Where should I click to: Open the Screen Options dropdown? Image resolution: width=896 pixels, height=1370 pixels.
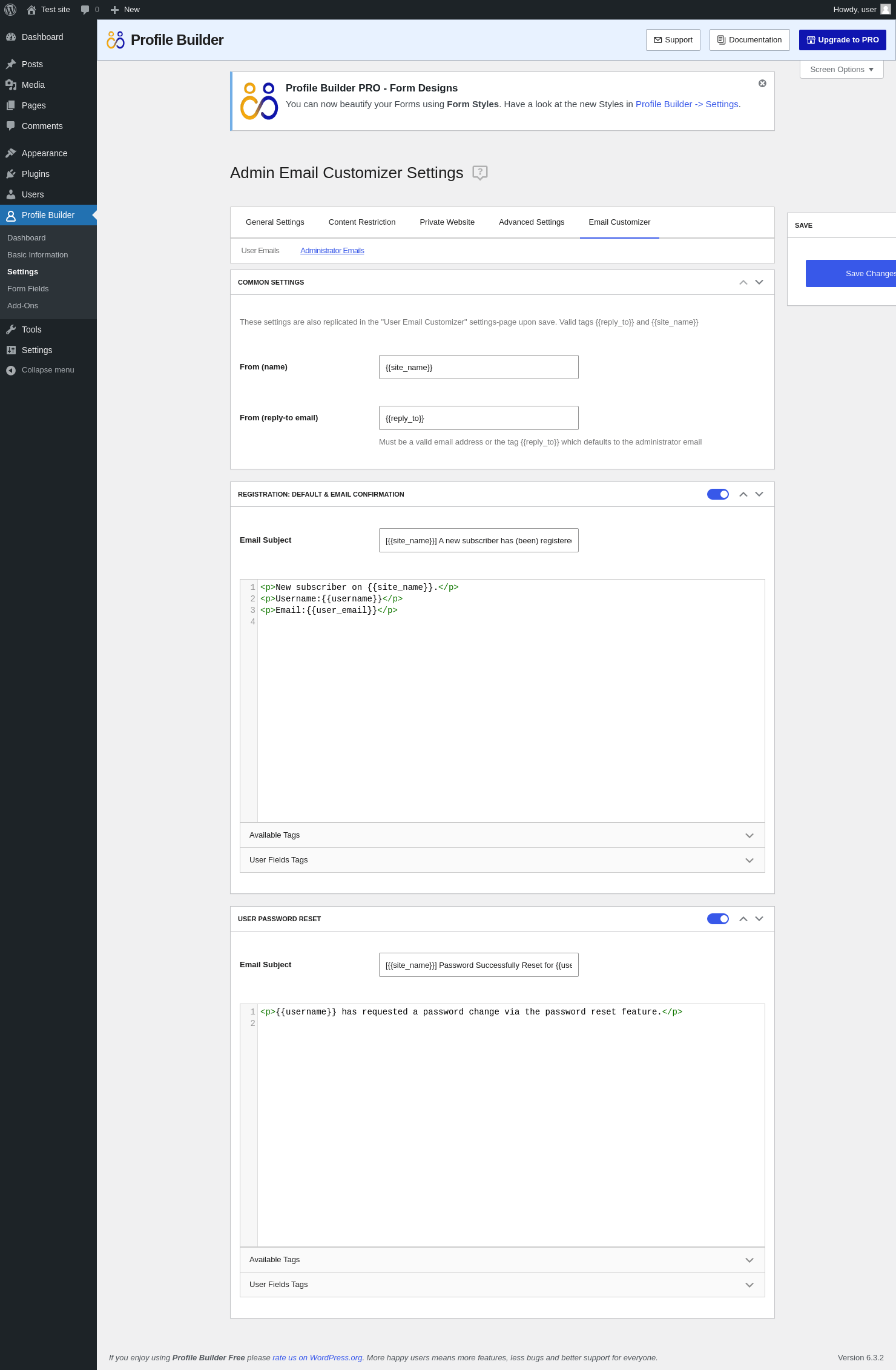pyautogui.click(x=841, y=70)
